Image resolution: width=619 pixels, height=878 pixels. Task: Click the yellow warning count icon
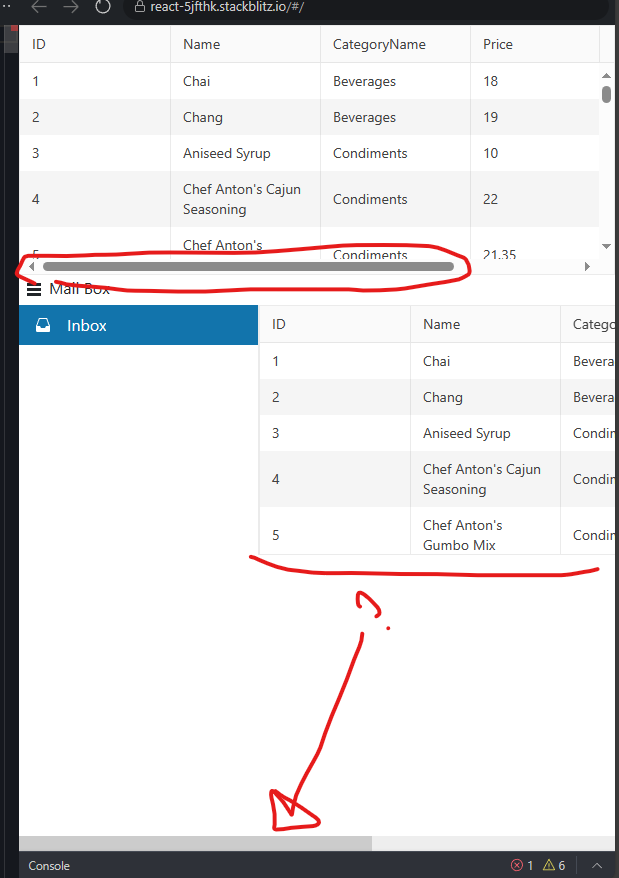click(x=549, y=865)
